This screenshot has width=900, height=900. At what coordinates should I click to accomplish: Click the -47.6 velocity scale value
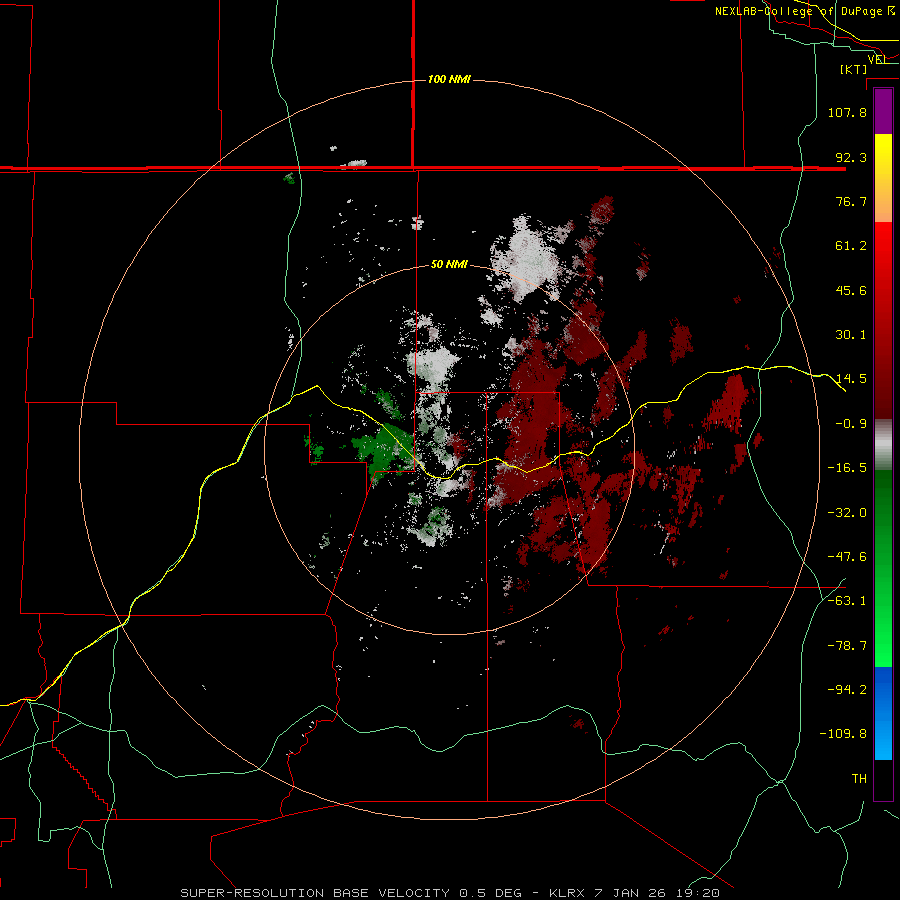point(847,557)
